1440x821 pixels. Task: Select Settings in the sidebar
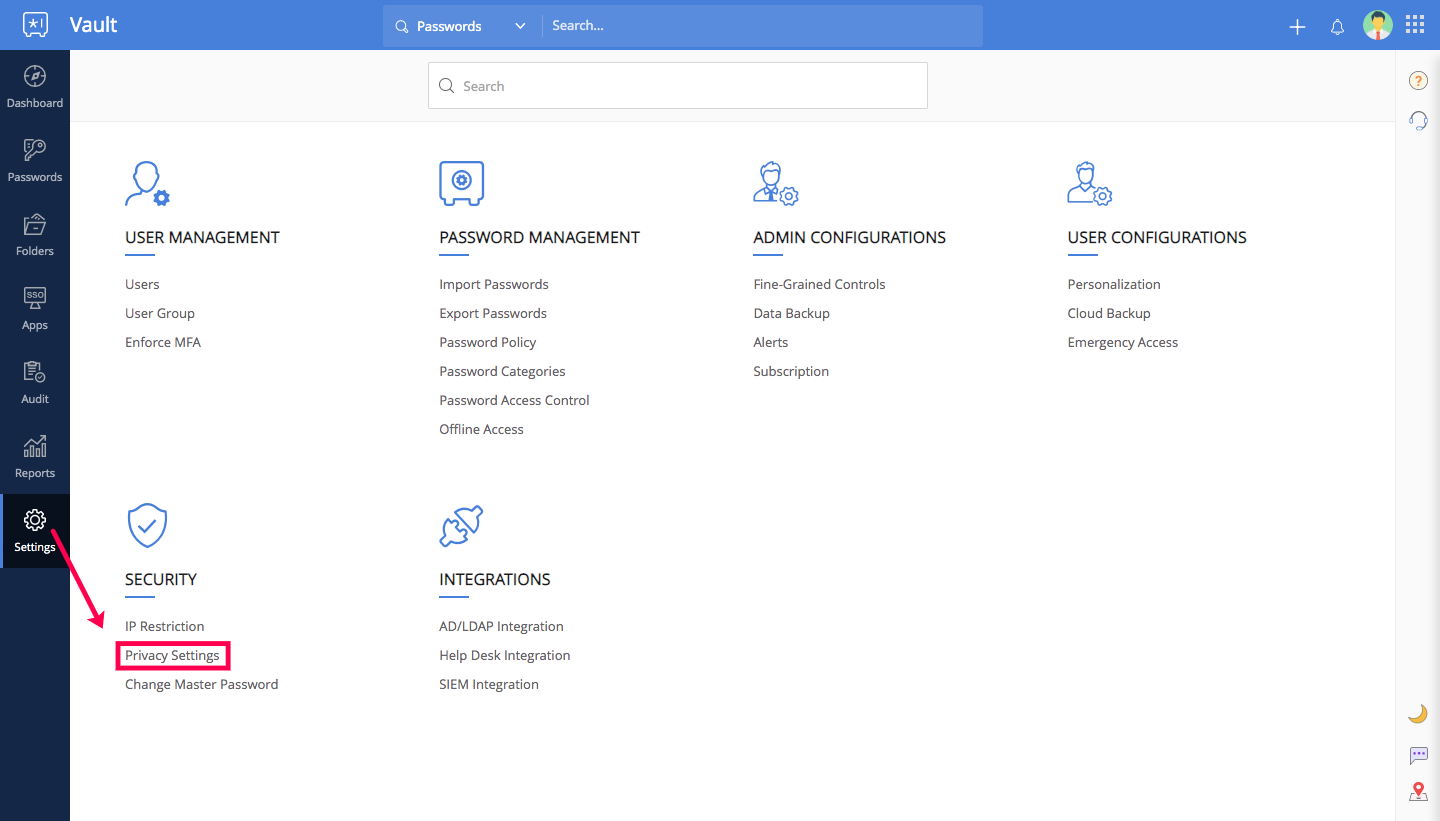pos(35,531)
